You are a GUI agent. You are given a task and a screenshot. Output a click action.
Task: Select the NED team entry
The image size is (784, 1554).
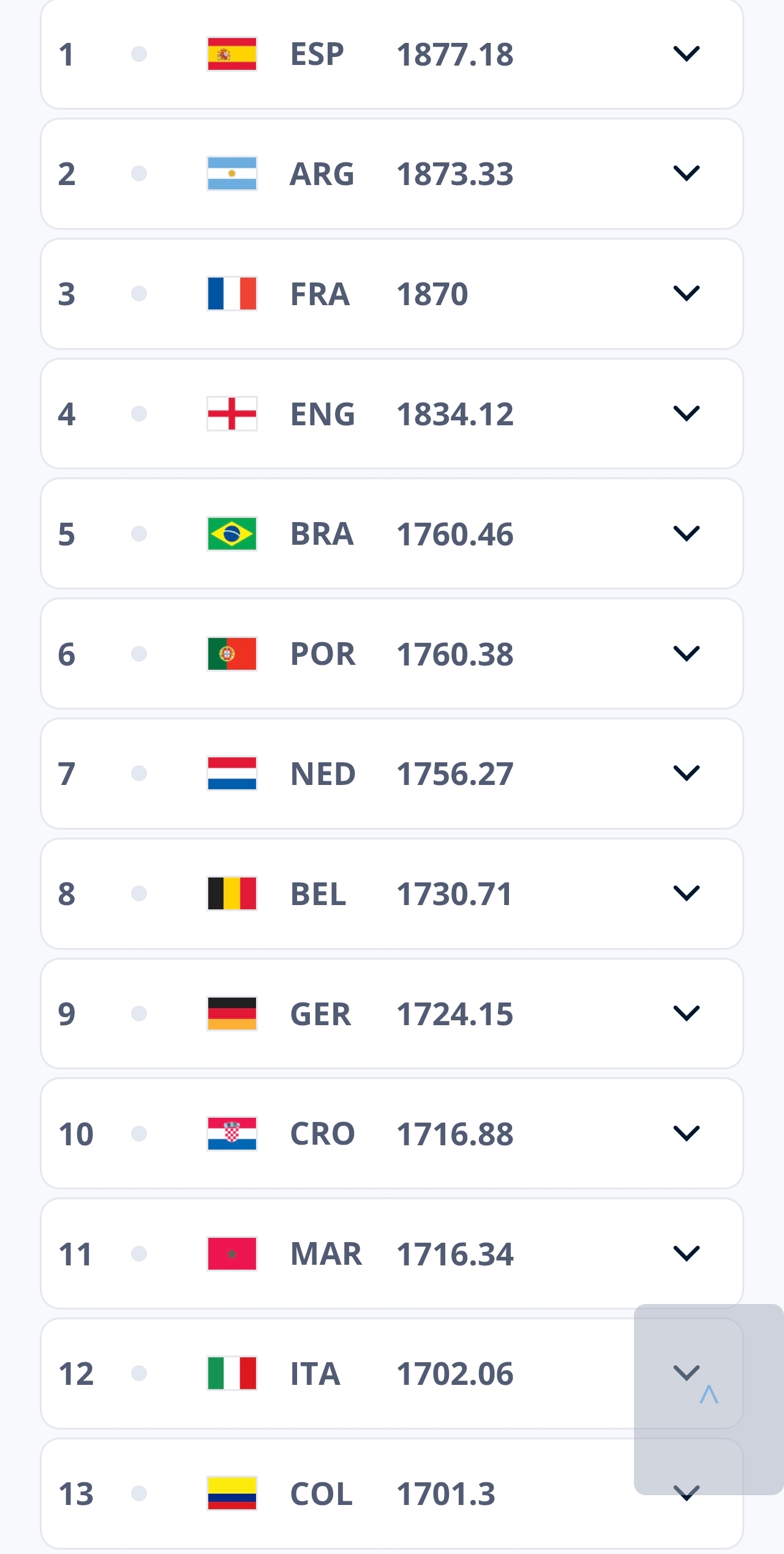tap(323, 773)
